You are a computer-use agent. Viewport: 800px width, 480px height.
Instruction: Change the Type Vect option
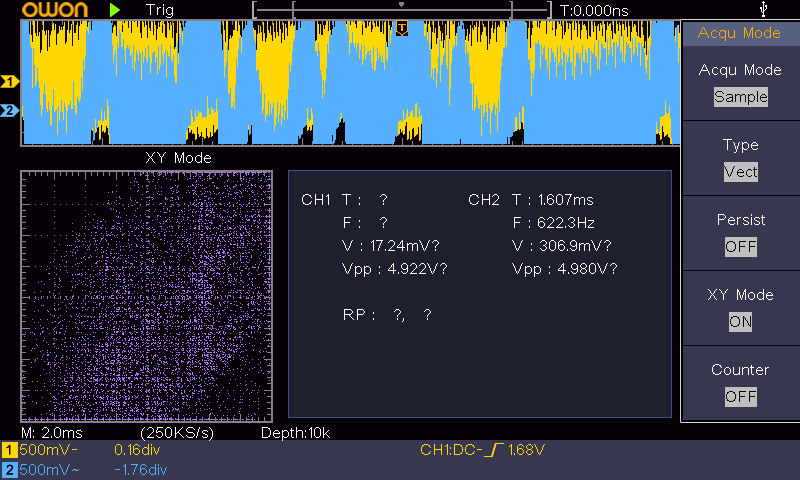tap(740, 172)
